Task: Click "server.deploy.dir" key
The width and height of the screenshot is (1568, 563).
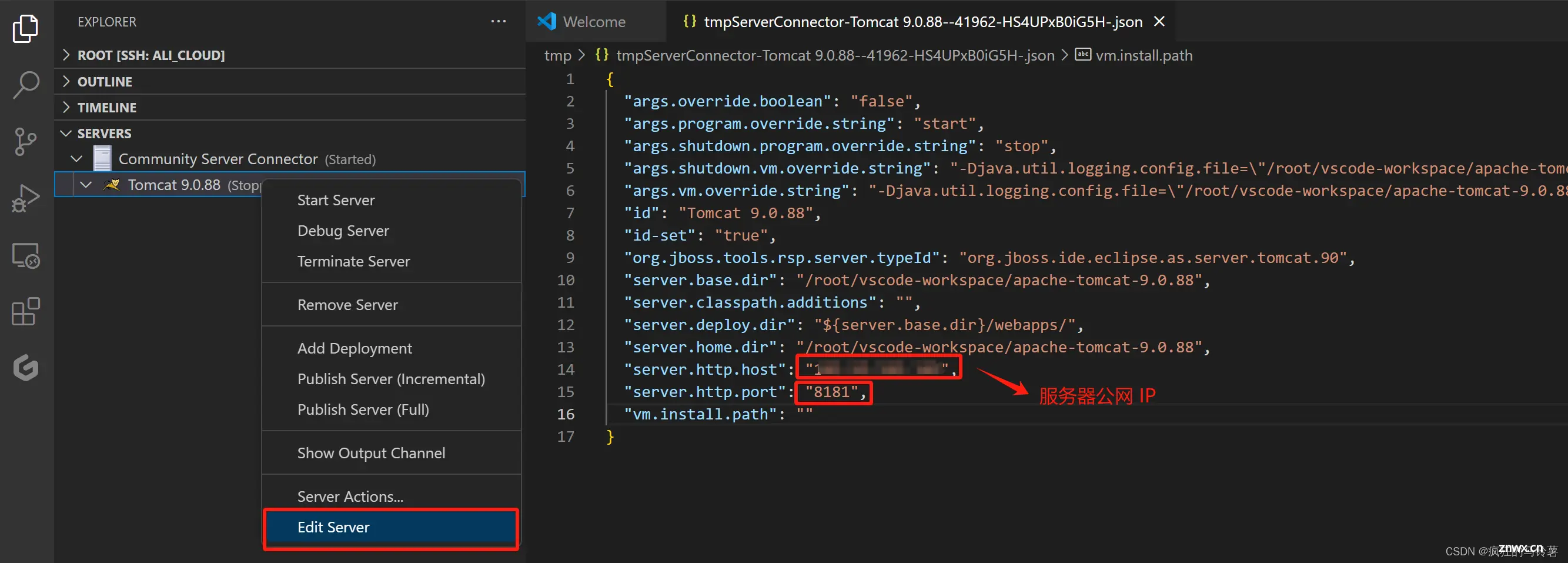Action: coord(710,325)
